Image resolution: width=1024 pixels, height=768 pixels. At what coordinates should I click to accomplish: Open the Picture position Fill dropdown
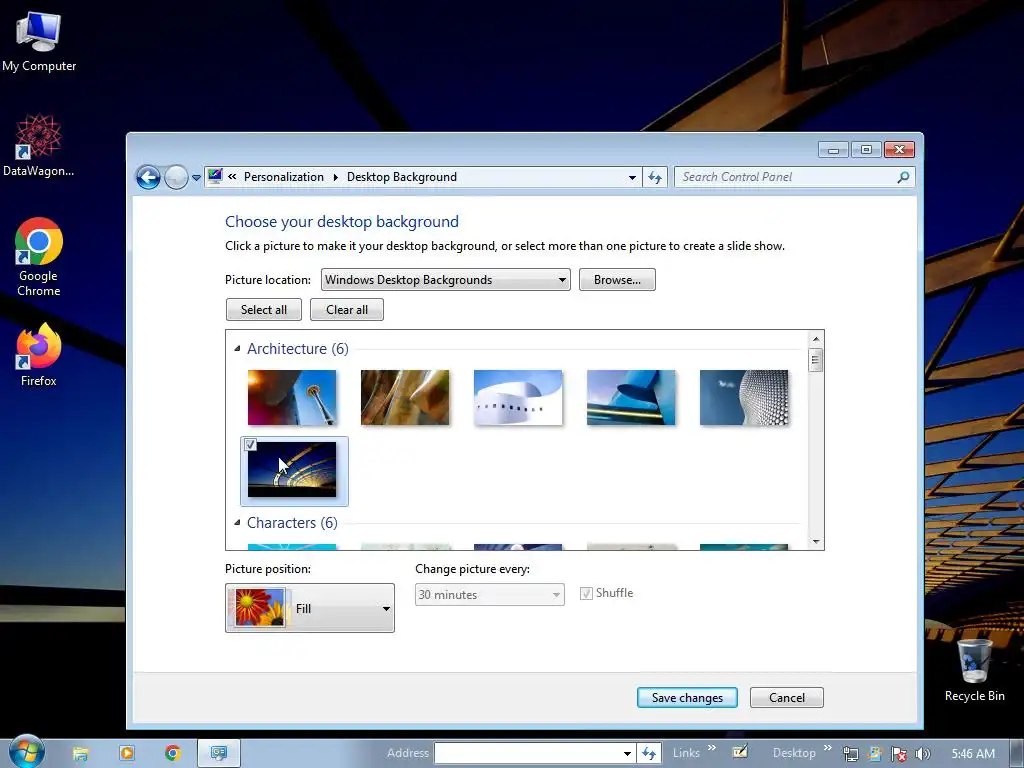pos(310,608)
